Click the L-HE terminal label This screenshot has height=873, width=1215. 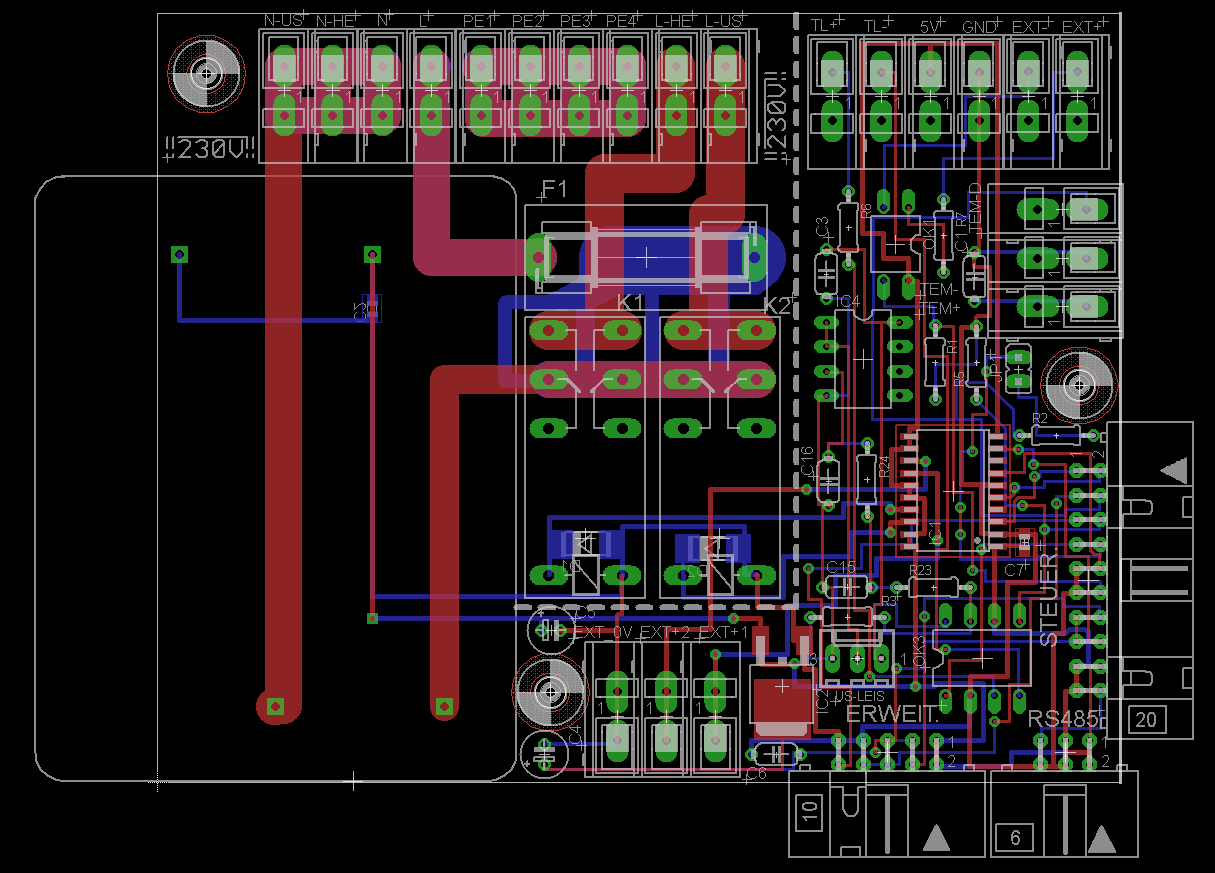point(675,20)
